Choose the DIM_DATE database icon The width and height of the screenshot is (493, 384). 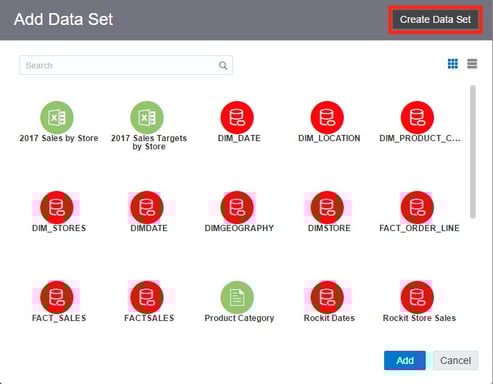point(237,117)
